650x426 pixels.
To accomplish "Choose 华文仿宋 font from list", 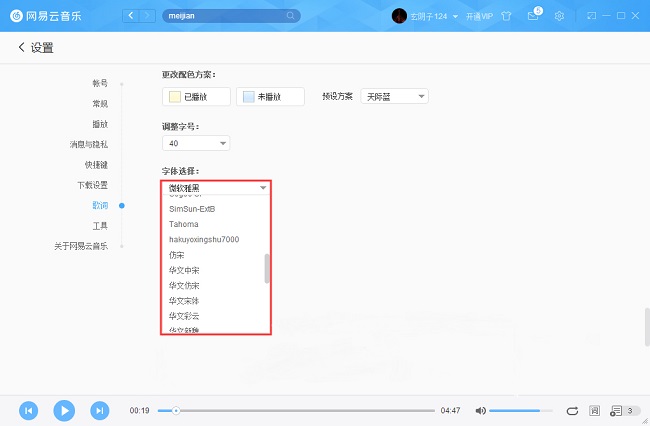I will [184, 286].
